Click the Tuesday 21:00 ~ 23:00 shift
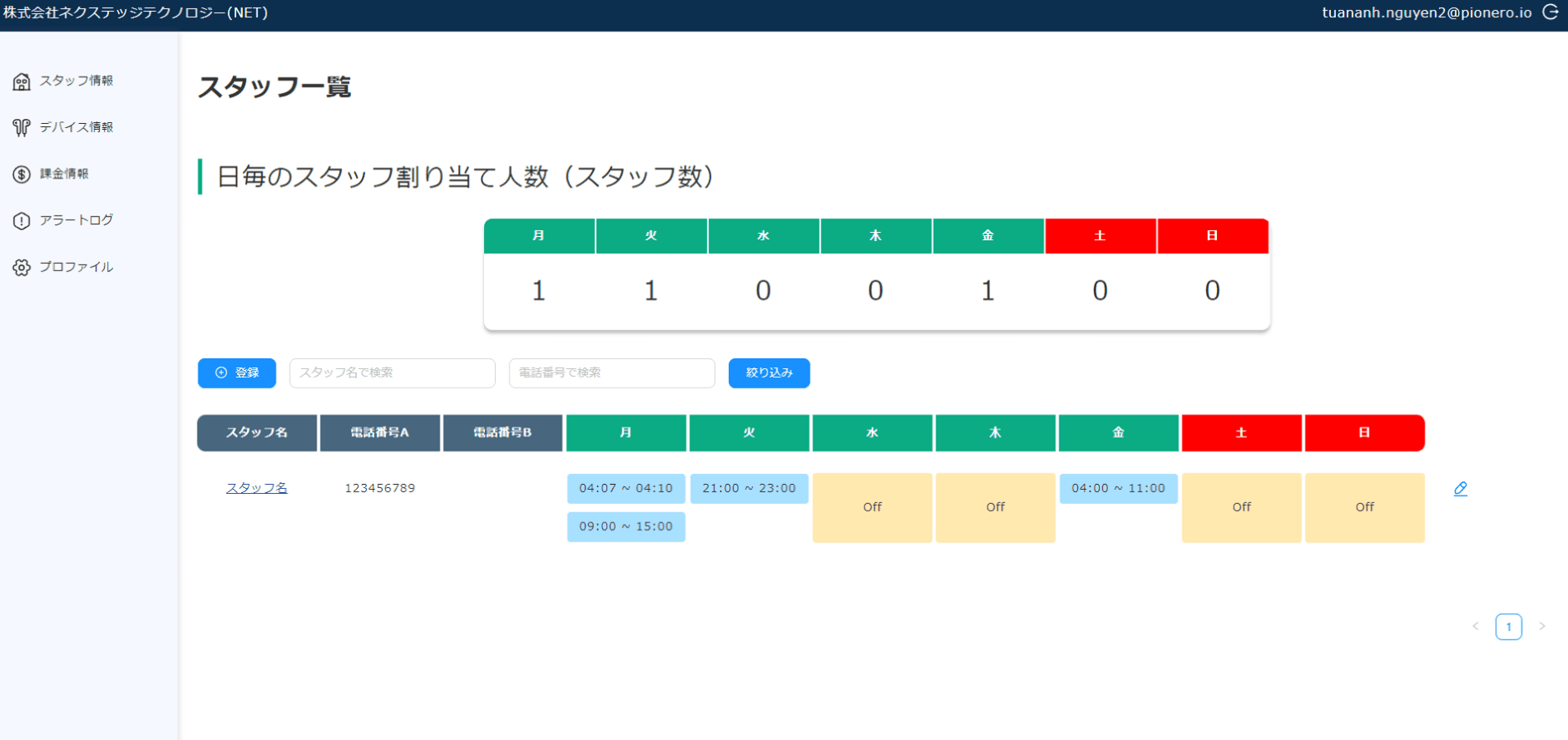 click(749, 488)
